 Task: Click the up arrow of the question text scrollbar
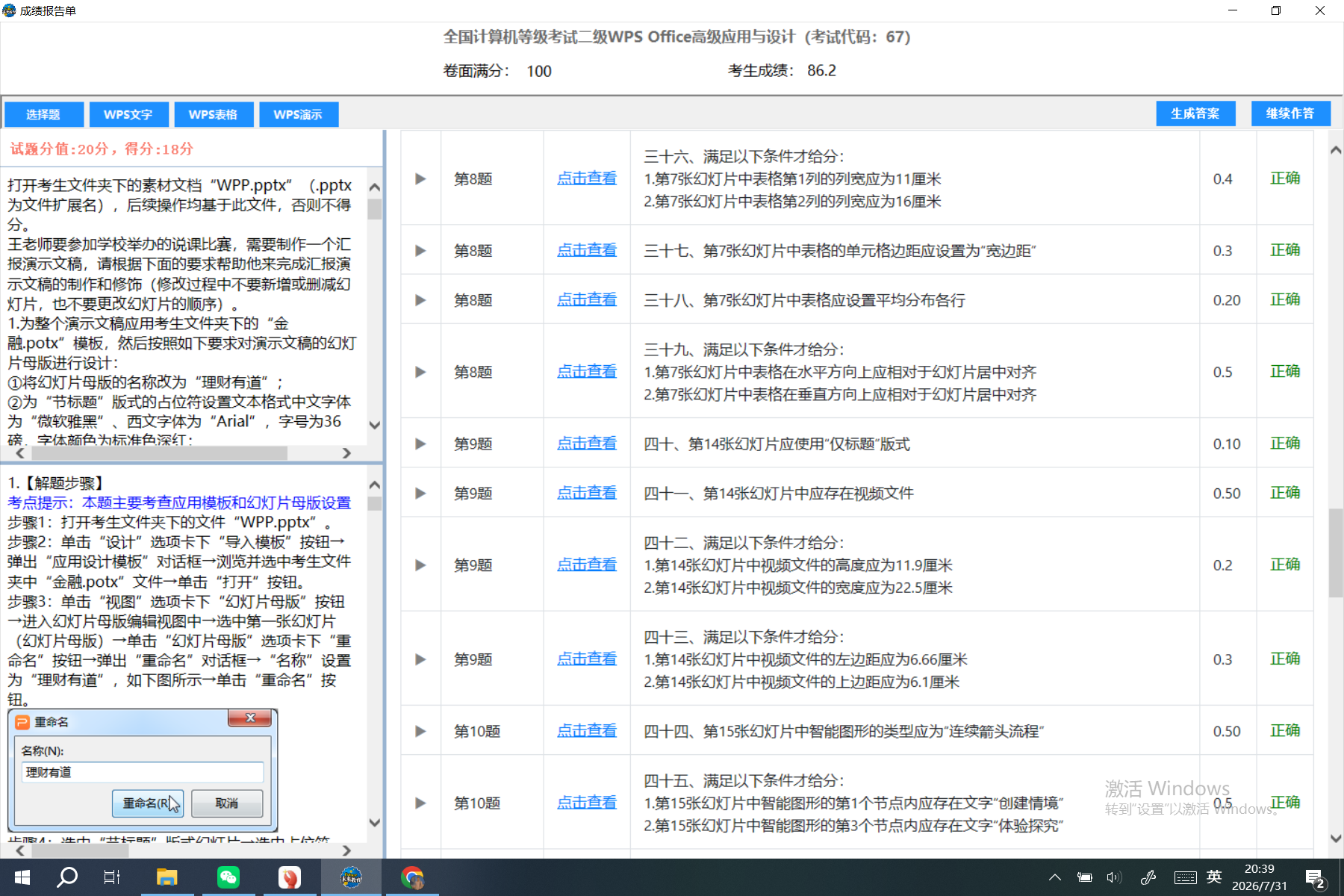click(375, 187)
